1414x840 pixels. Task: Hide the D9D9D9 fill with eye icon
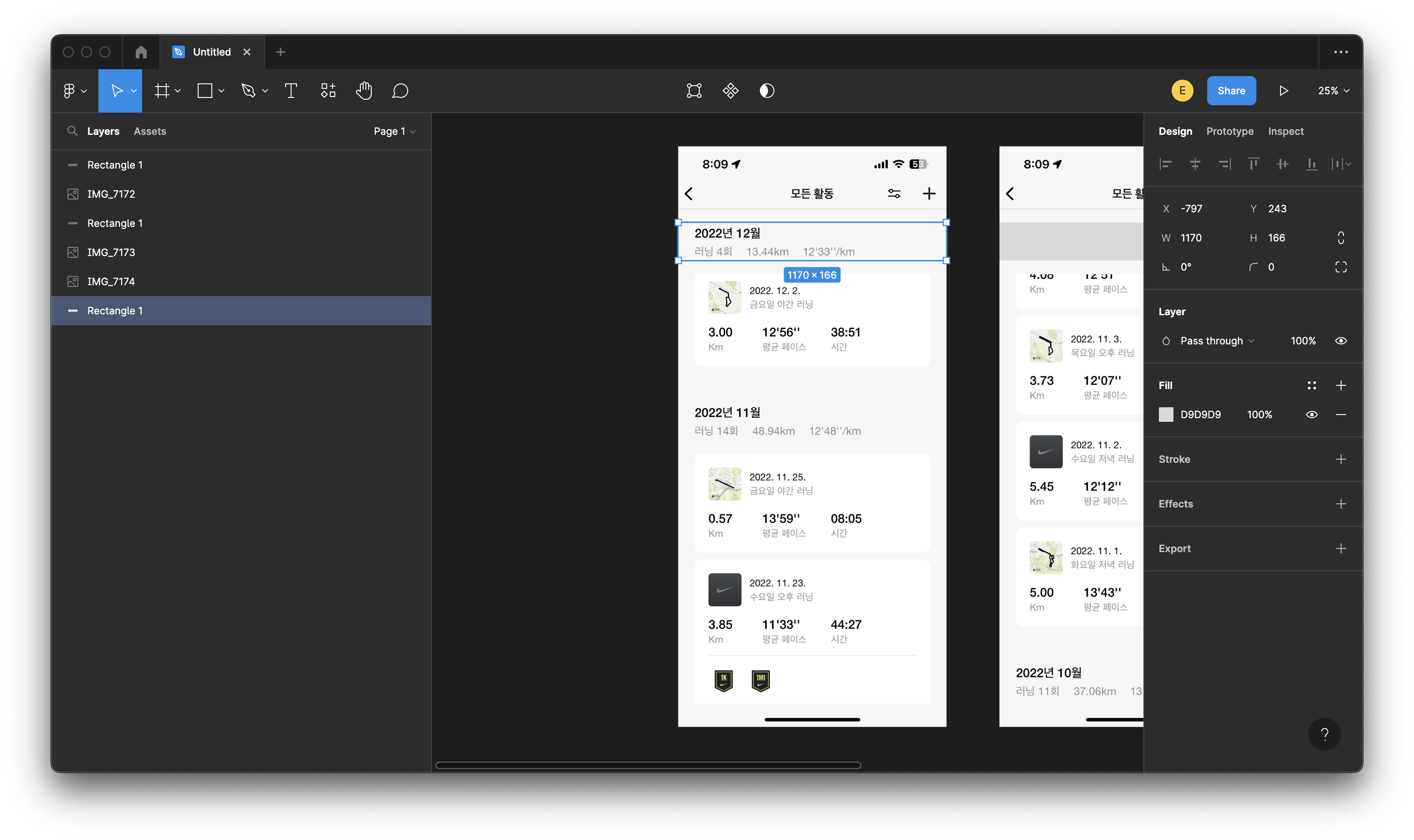[1312, 415]
